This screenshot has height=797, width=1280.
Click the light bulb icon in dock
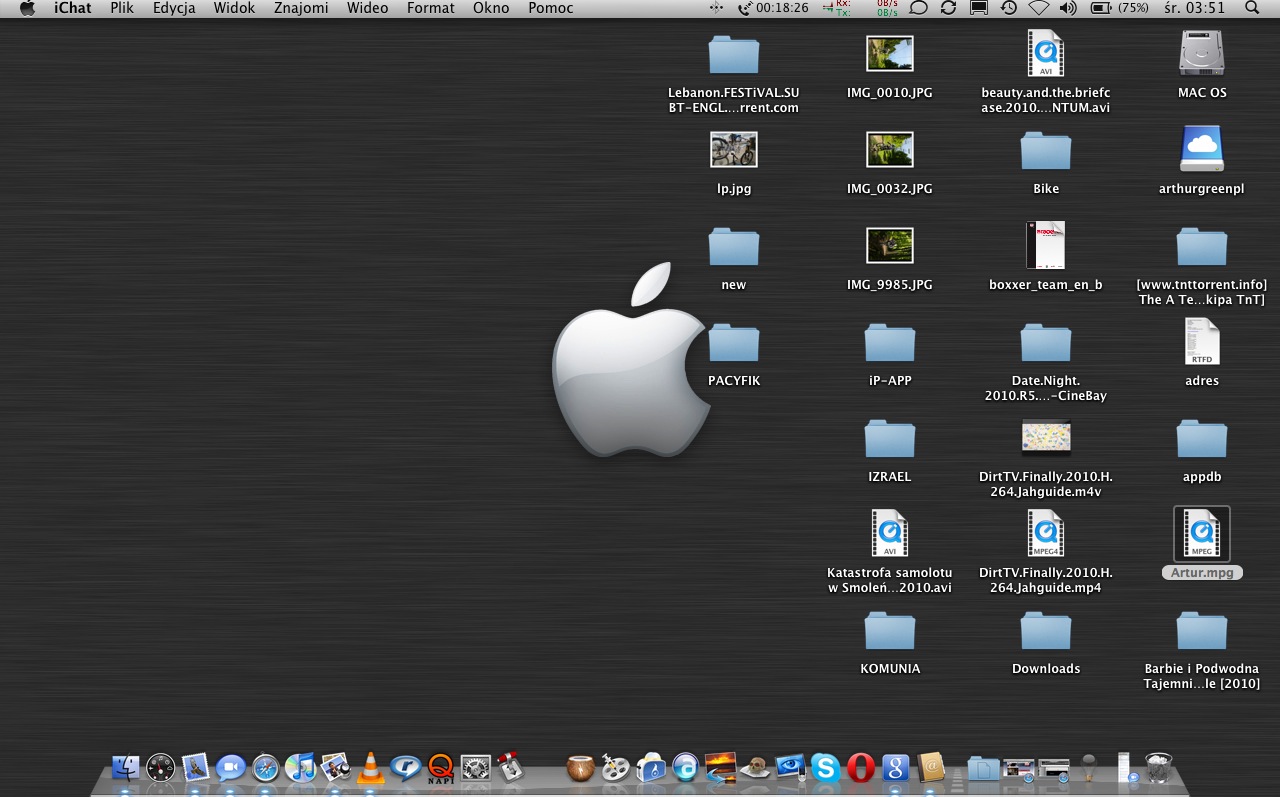[1089, 767]
